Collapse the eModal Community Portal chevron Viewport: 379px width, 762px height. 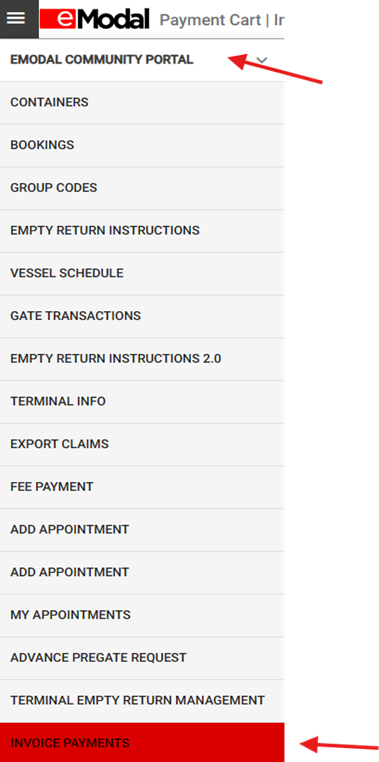[261, 60]
